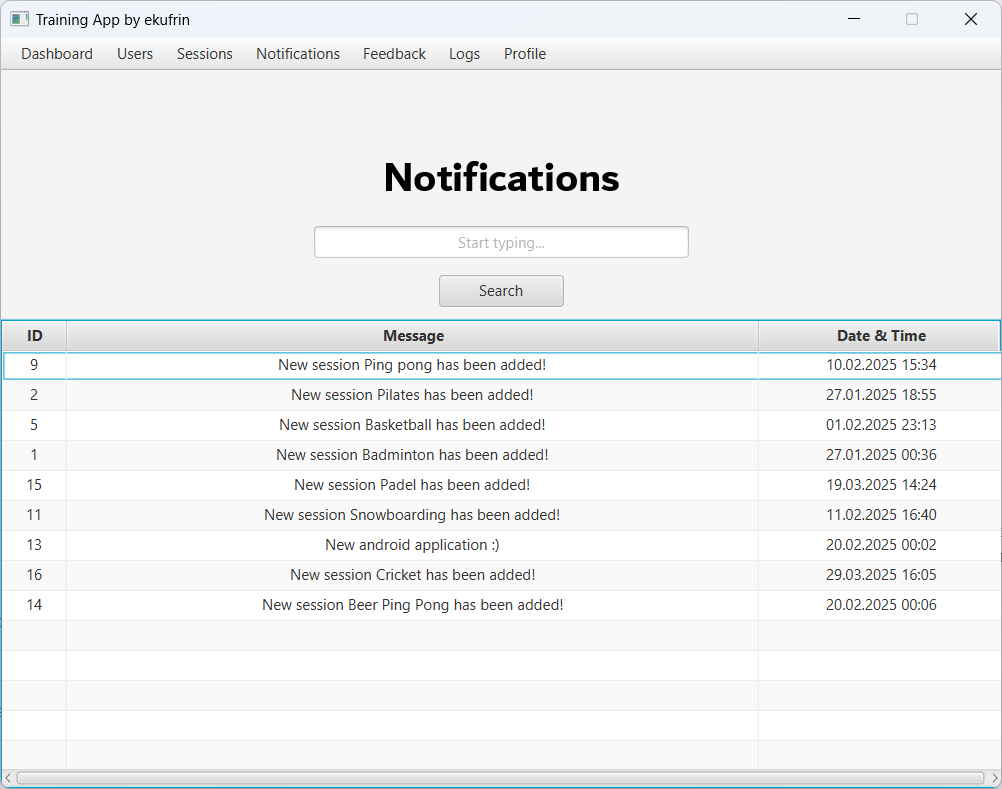Open the Notifications menu
The image size is (1002, 789).
pyautogui.click(x=298, y=54)
